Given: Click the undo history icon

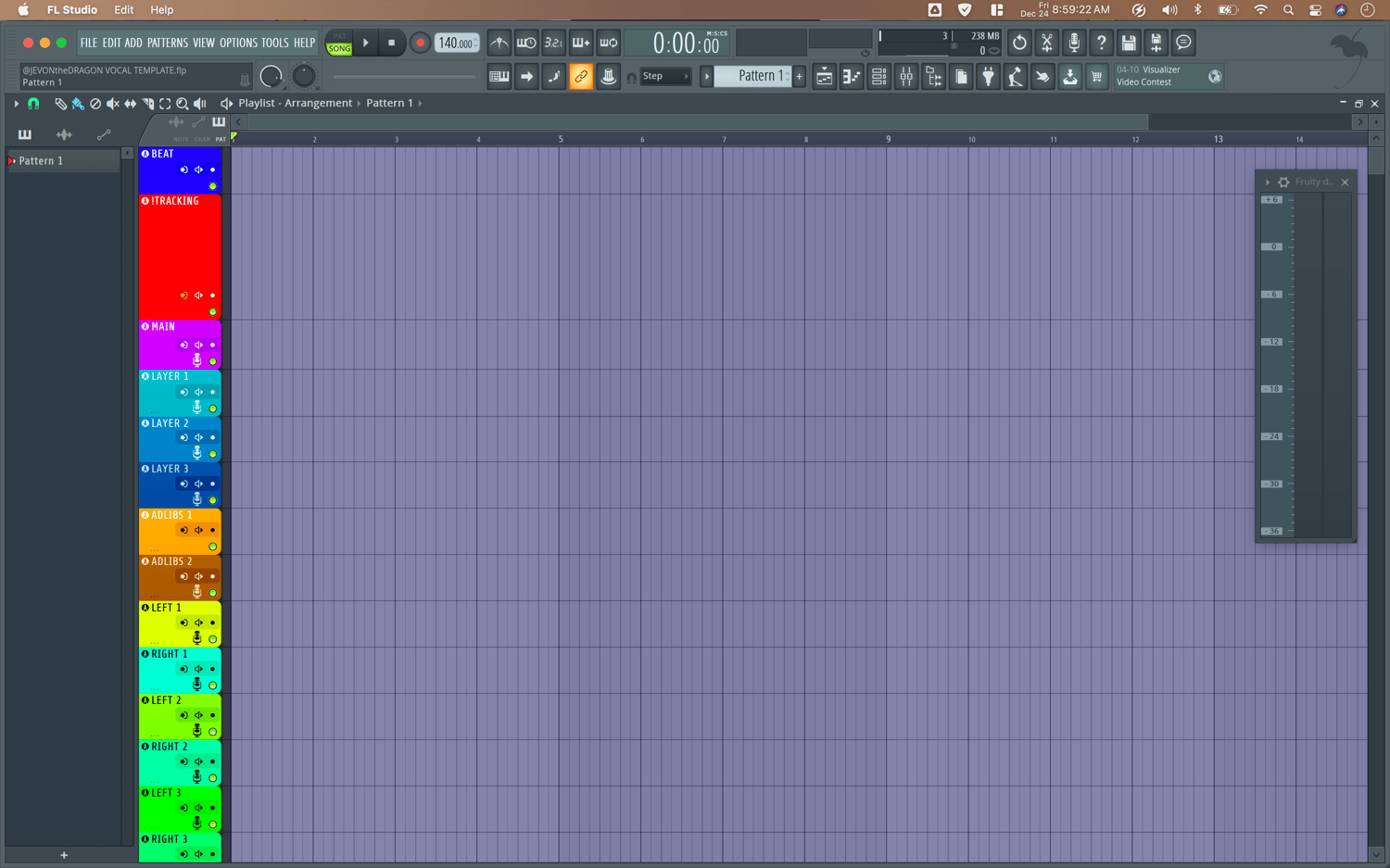Looking at the screenshot, I should [1019, 43].
